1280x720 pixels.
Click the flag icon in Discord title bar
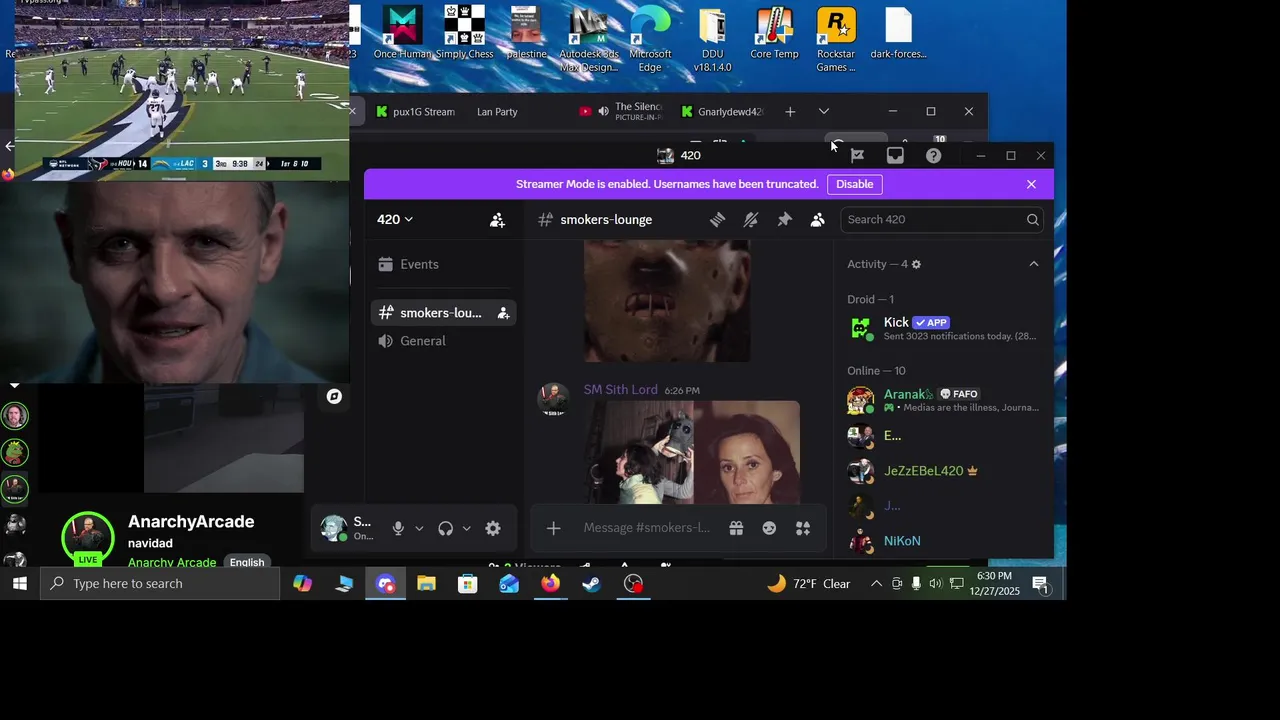click(x=857, y=156)
